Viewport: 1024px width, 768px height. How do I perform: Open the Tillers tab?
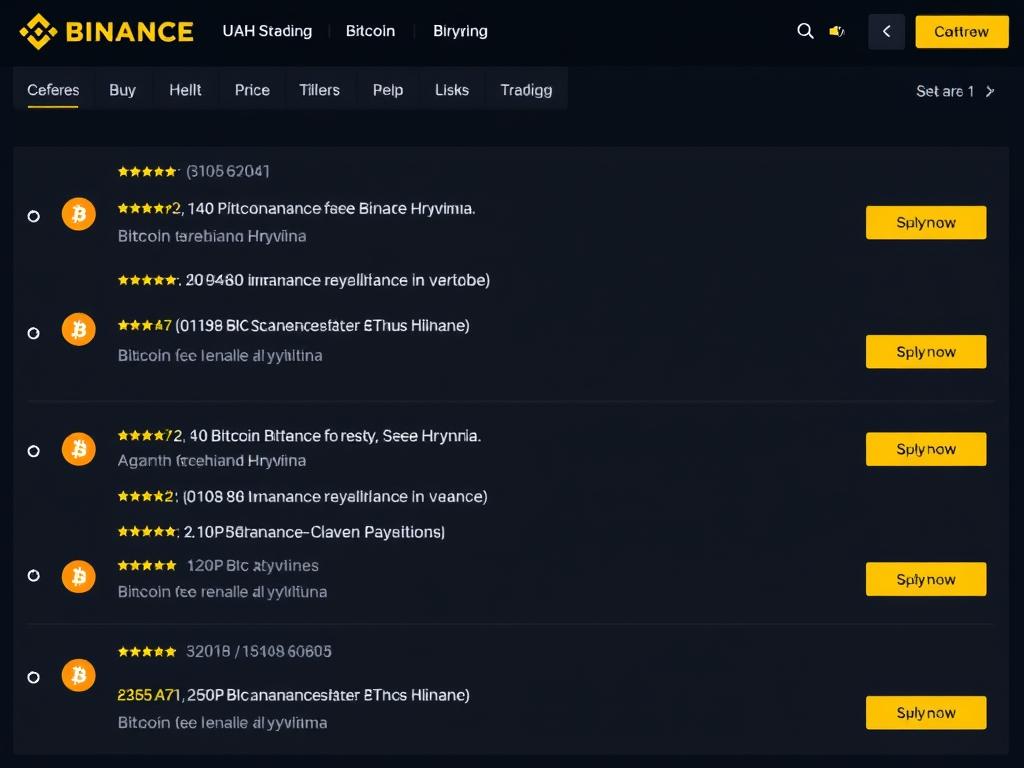pos(319,90)
